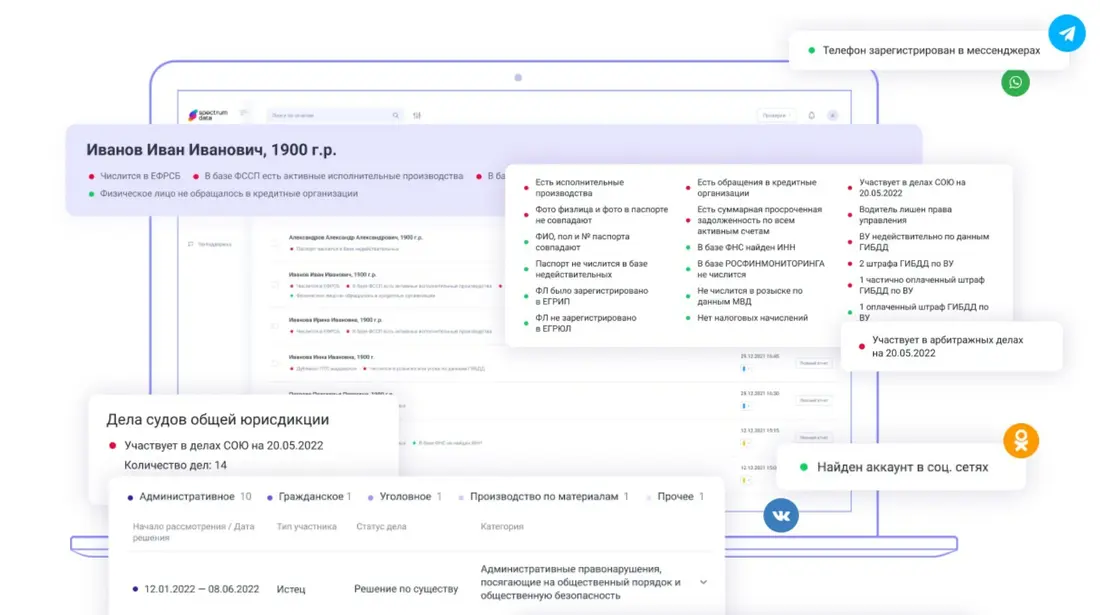The width and height of the screenshot is (1100, 615).
Task: Switch to the Прочее cases tab
Action: pos(675,496)
